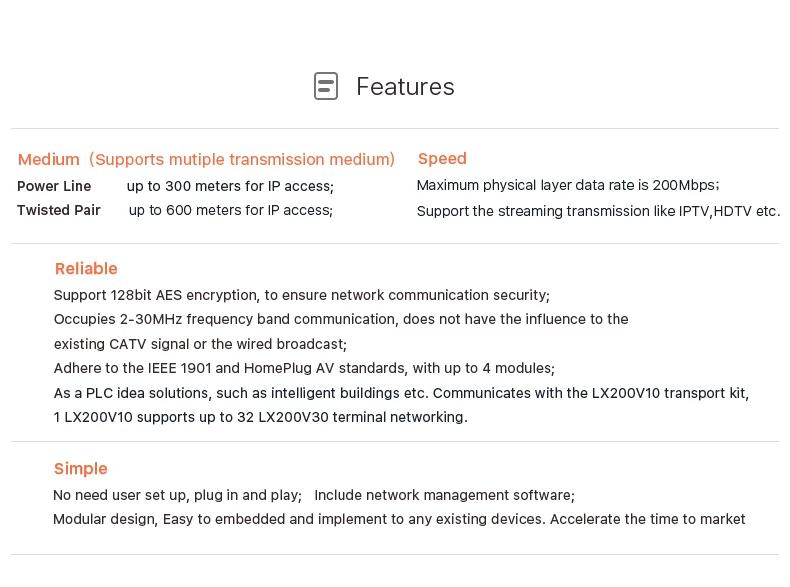Click 'up to 600 meters for IP access' text

click(231, 210)
